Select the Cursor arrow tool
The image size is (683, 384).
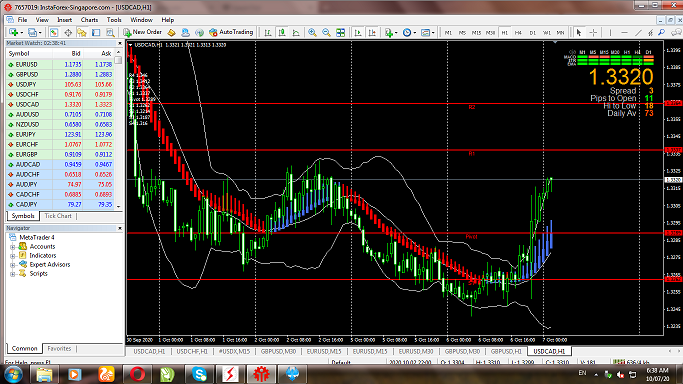(x=579, y=32)
